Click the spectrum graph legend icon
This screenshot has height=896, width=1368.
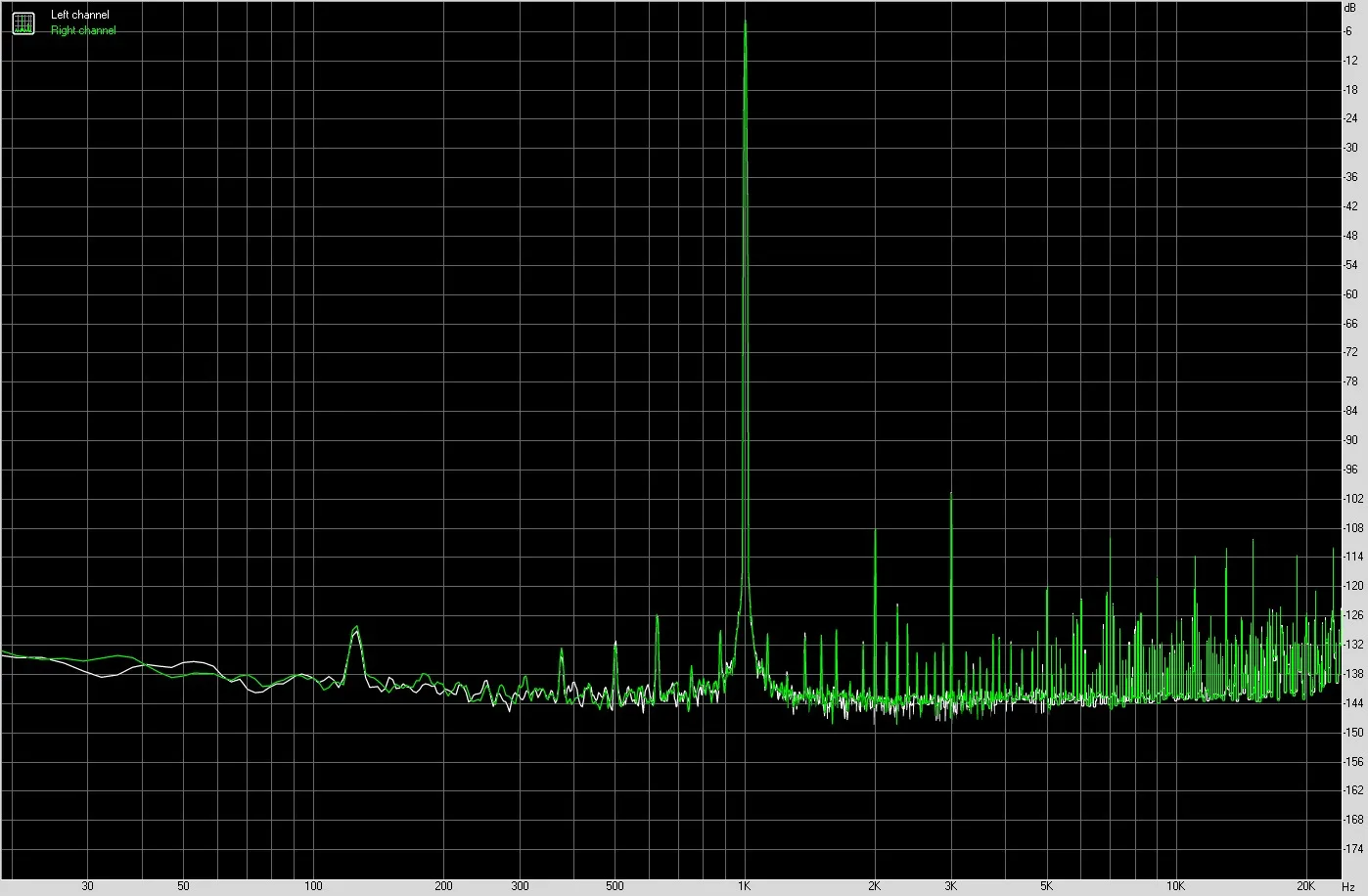coord(23,23)
